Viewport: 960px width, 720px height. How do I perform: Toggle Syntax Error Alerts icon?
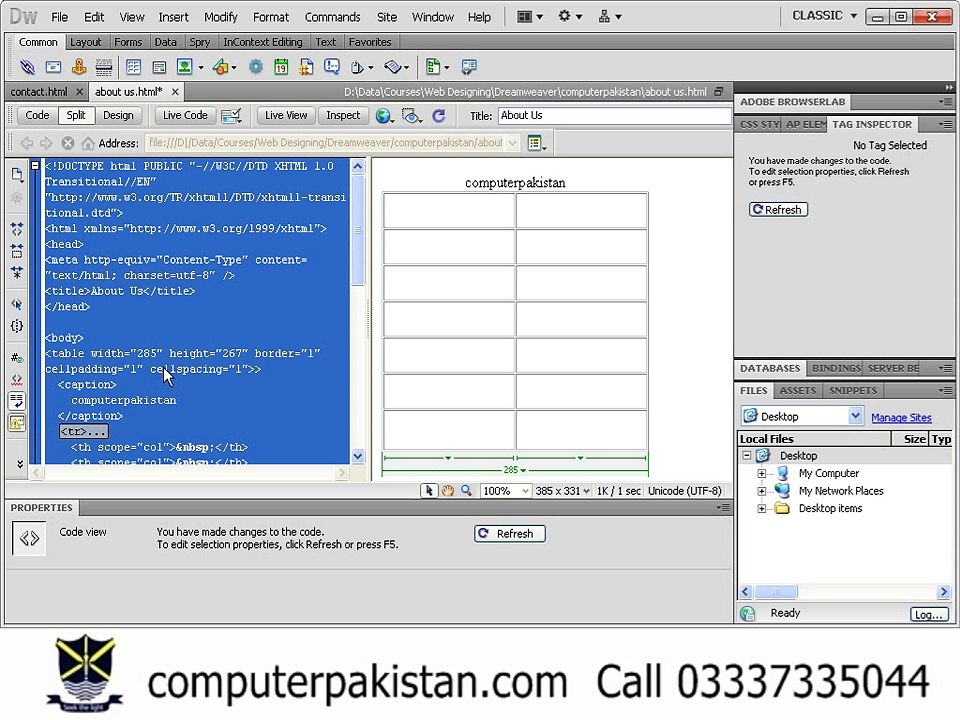[x=17, y=422]
